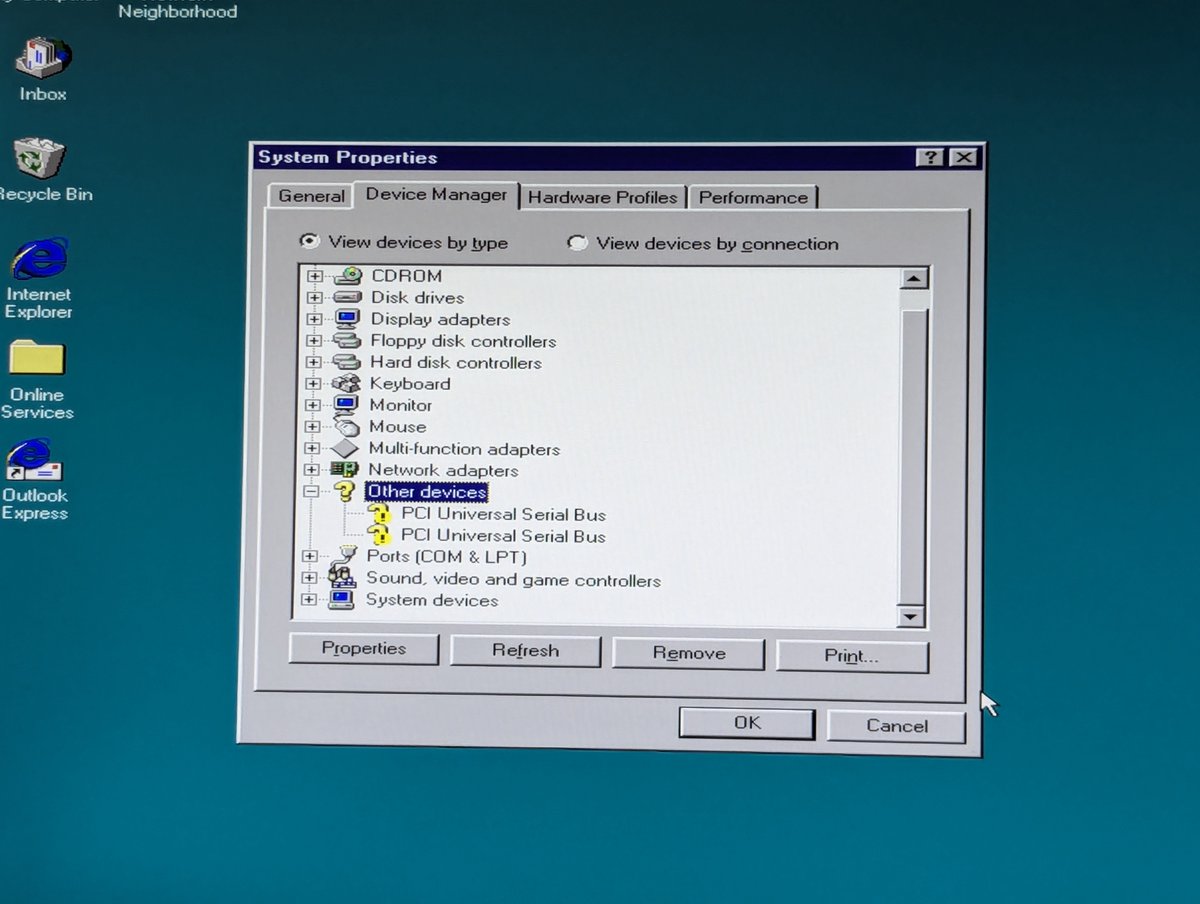Expand the Ports (COM & LPT) node
Image resolution: width=1200 pixels, height=904 pixels.
point(310,557)
